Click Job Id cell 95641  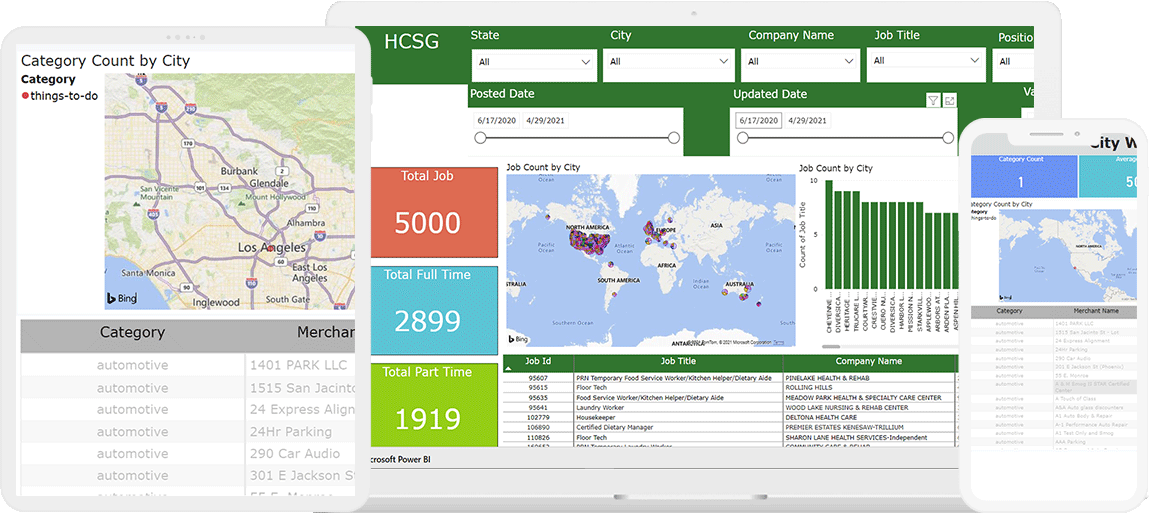[538, 407]
